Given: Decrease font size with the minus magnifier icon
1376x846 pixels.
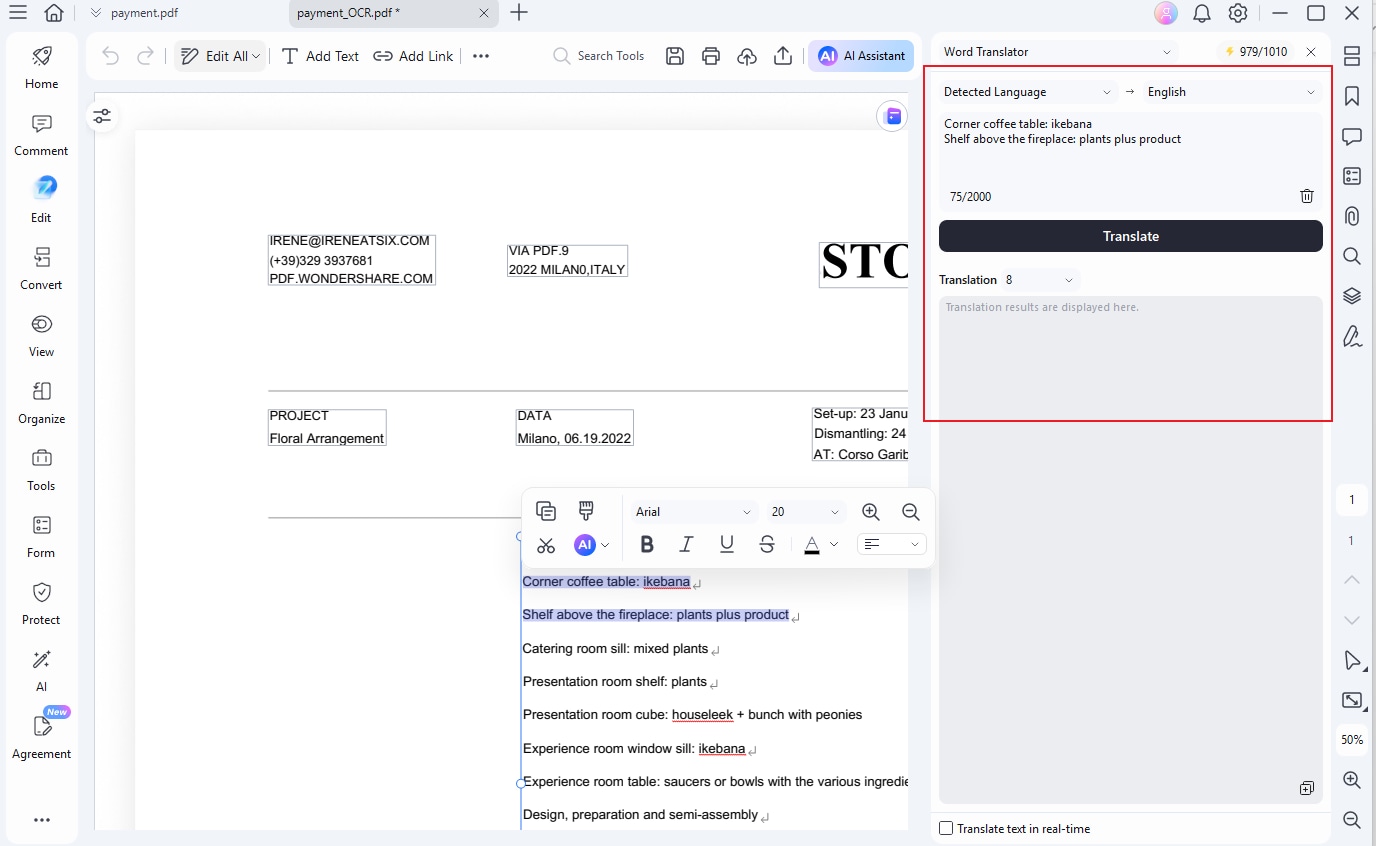Looking at the screenshot, I should (x=911, y=512).
